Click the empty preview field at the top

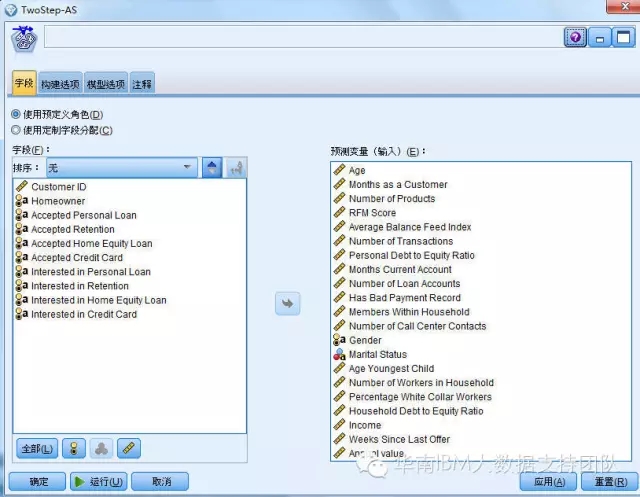tap(303, 37)
